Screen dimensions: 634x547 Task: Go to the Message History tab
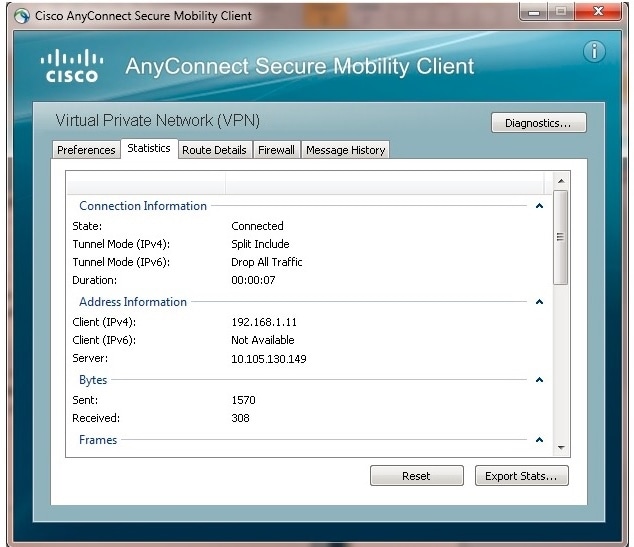pos(345,150)
